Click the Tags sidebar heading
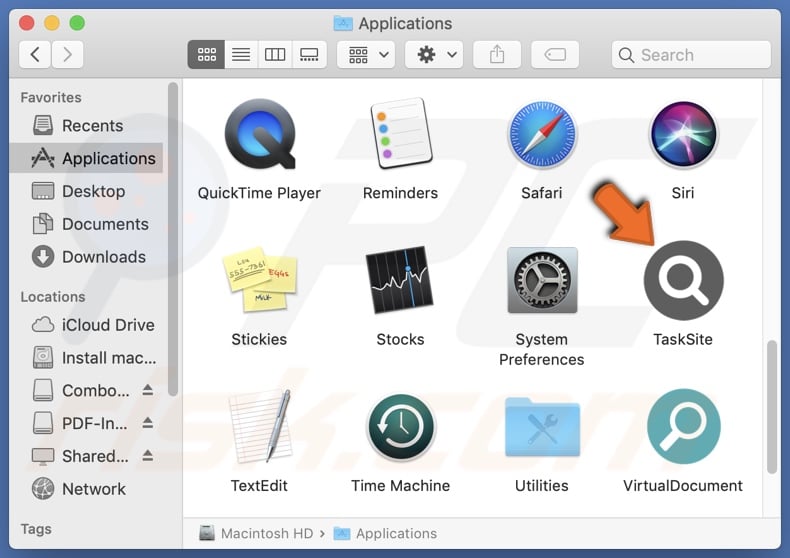This screenshot has width=790, height=558. point(36,529)
